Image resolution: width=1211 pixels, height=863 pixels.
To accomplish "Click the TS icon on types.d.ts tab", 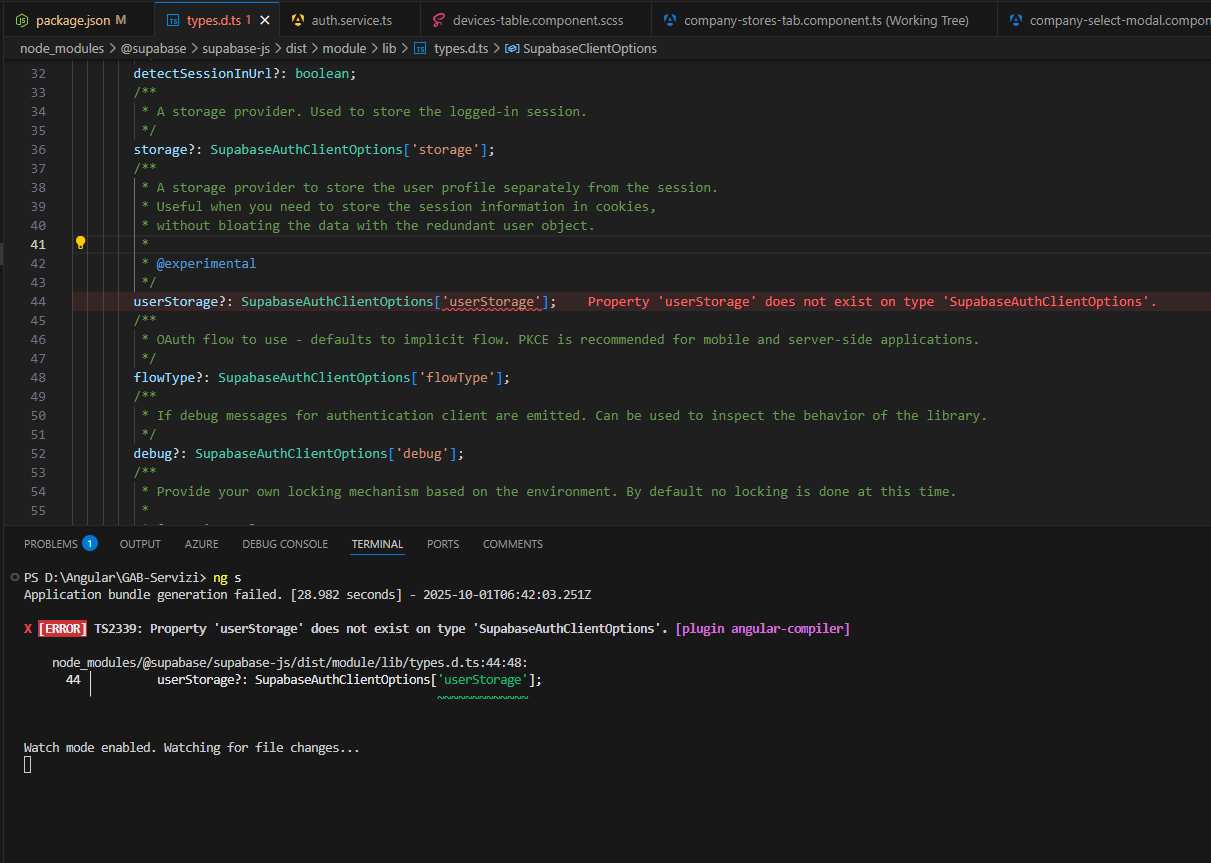I will pyautogui.click(x=173, y=20).
